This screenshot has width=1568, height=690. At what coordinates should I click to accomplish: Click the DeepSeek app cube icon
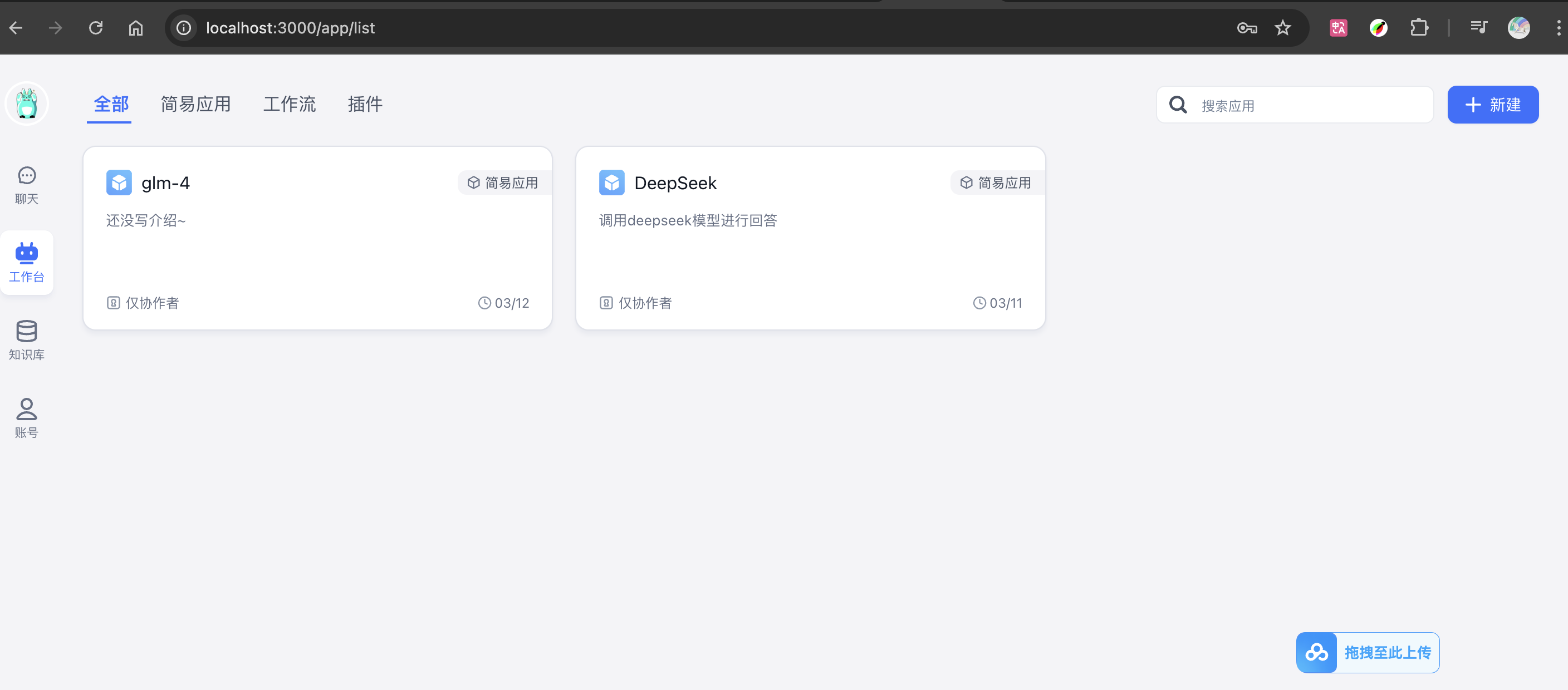(611, 183)
